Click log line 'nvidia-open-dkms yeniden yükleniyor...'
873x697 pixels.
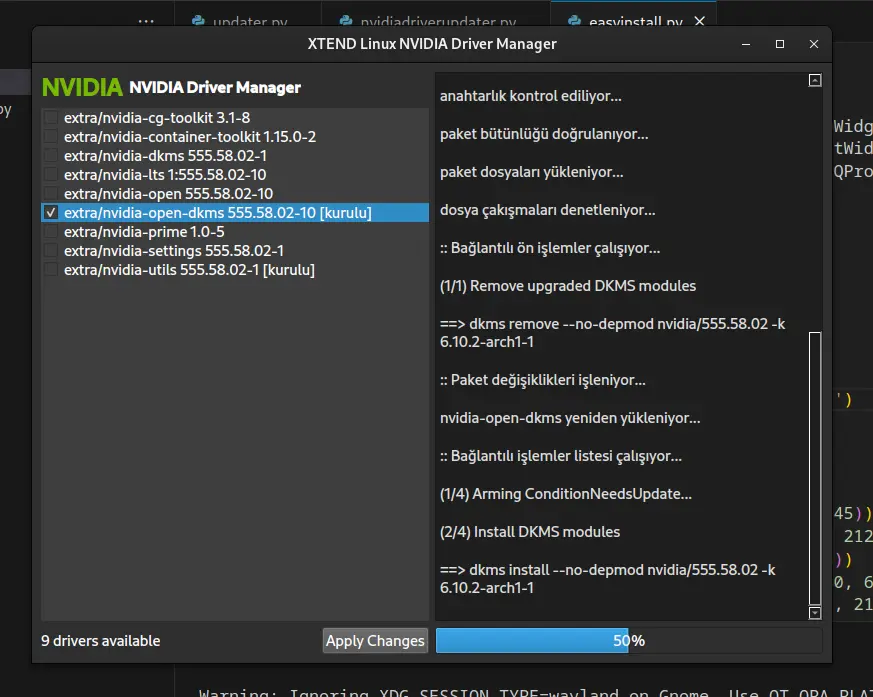point(570,418)
